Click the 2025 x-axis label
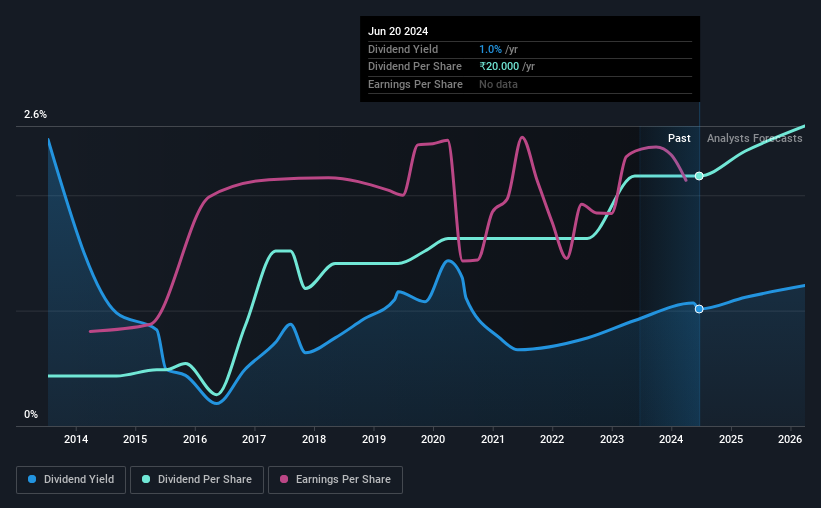The width and height of the screenshot is (821, 508). [731, 439]
